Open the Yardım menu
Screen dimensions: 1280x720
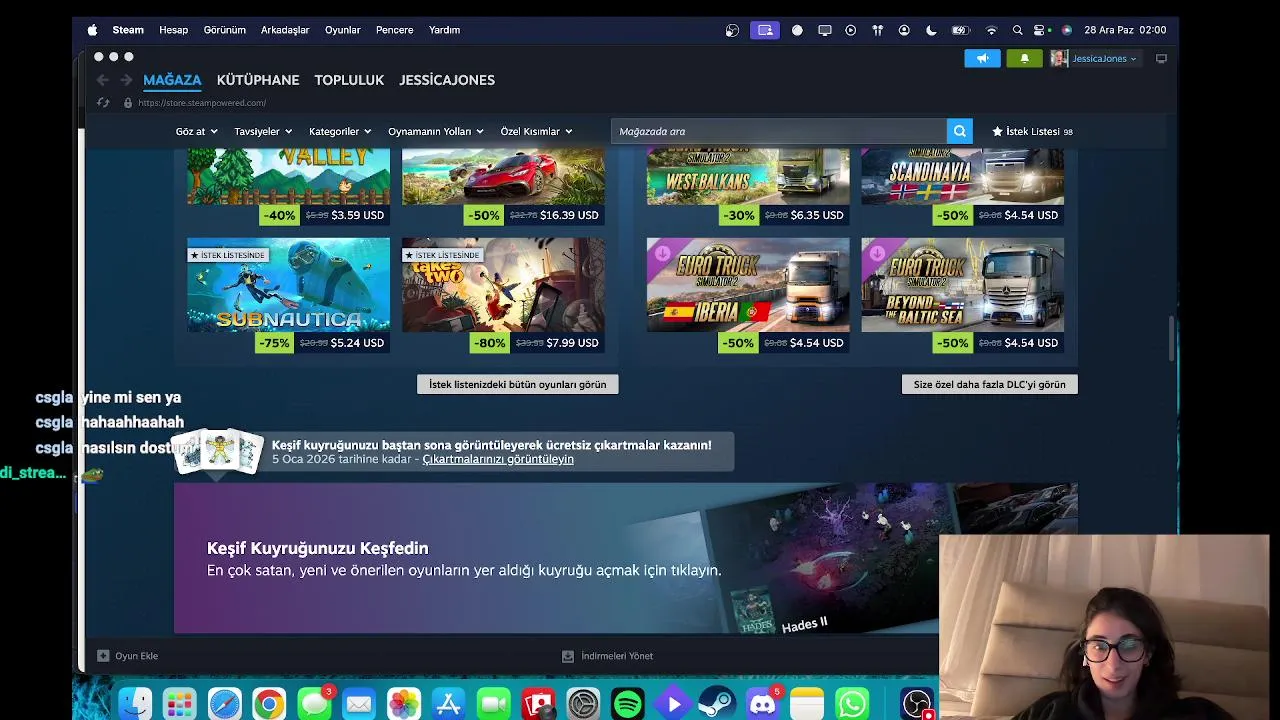[445, 30]
